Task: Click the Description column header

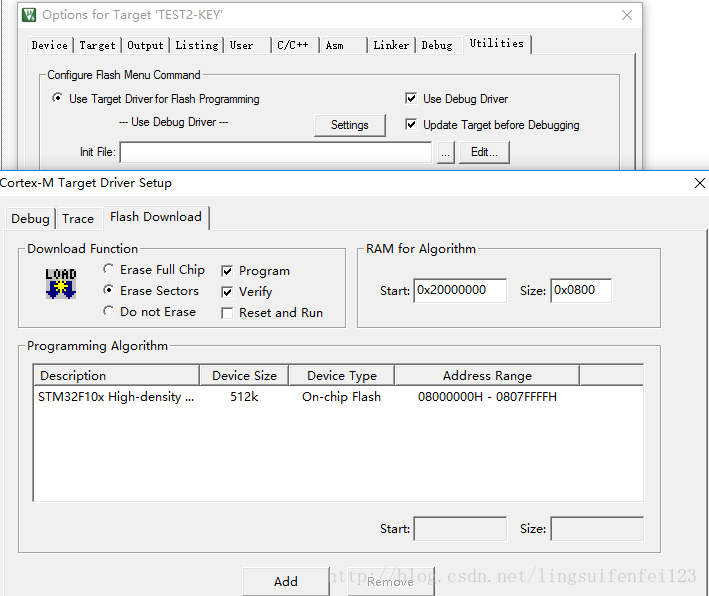Action: click(117, 375)
